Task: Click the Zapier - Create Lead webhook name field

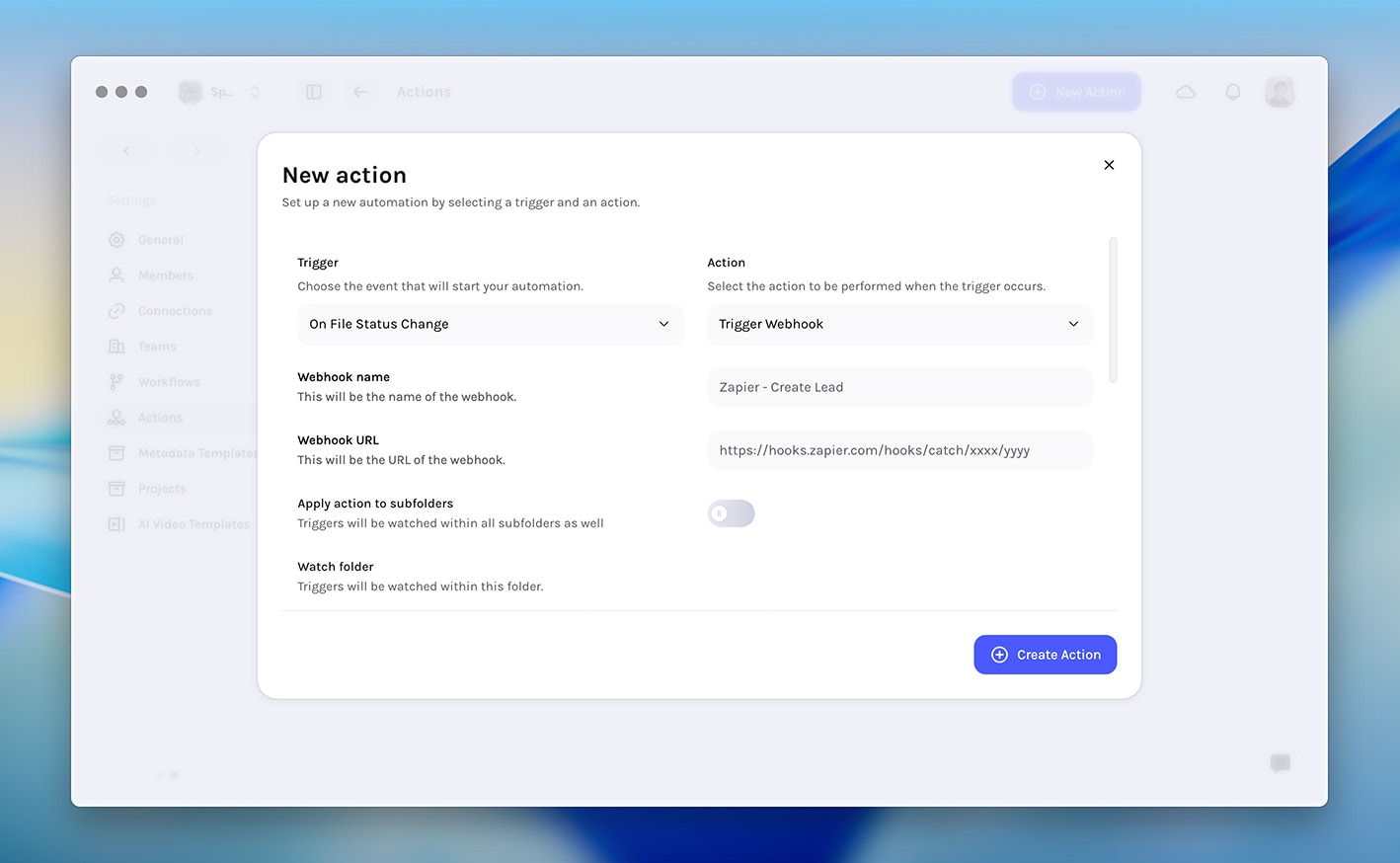Action: coord(899,386)
